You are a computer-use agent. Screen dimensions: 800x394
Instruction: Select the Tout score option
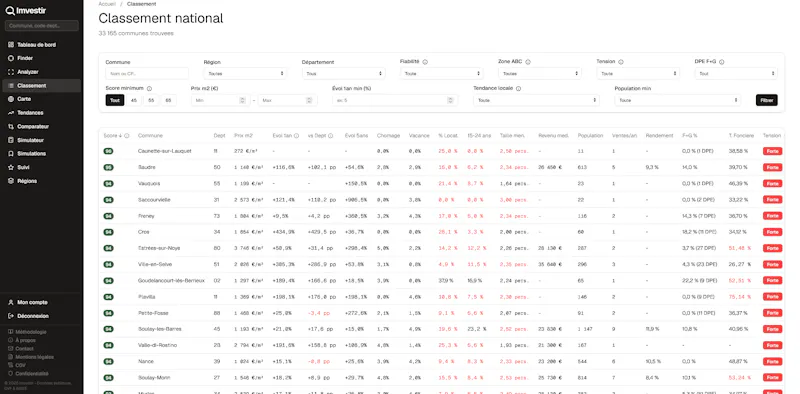click(x=115, y=101)
